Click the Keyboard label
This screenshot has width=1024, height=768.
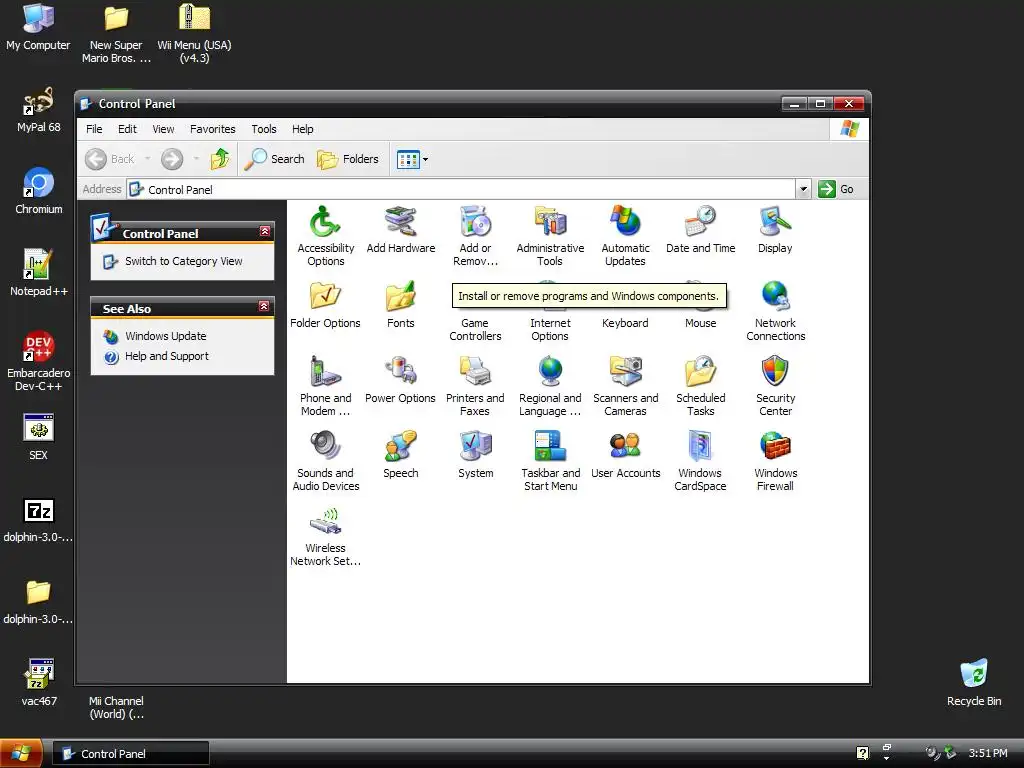tap(625, 323)
